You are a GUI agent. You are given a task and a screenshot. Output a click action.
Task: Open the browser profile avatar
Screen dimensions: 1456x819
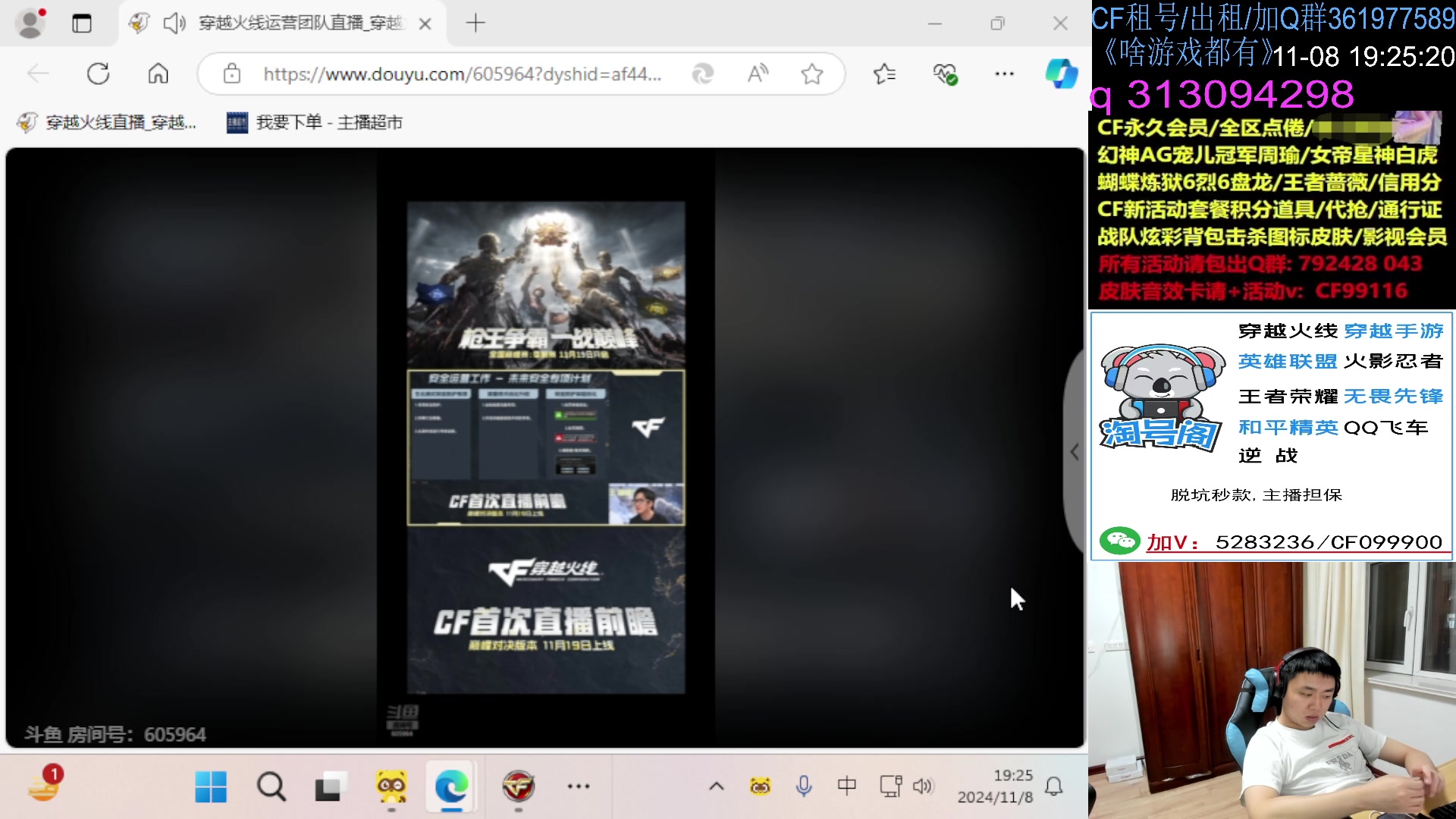(x=30, y=23)
